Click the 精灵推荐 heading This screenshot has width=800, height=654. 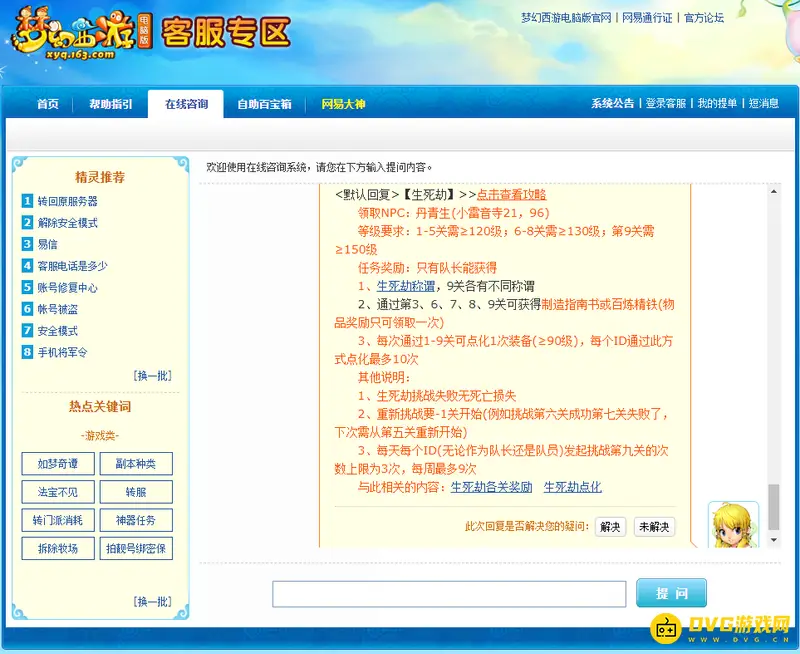[x=100, y=177]
